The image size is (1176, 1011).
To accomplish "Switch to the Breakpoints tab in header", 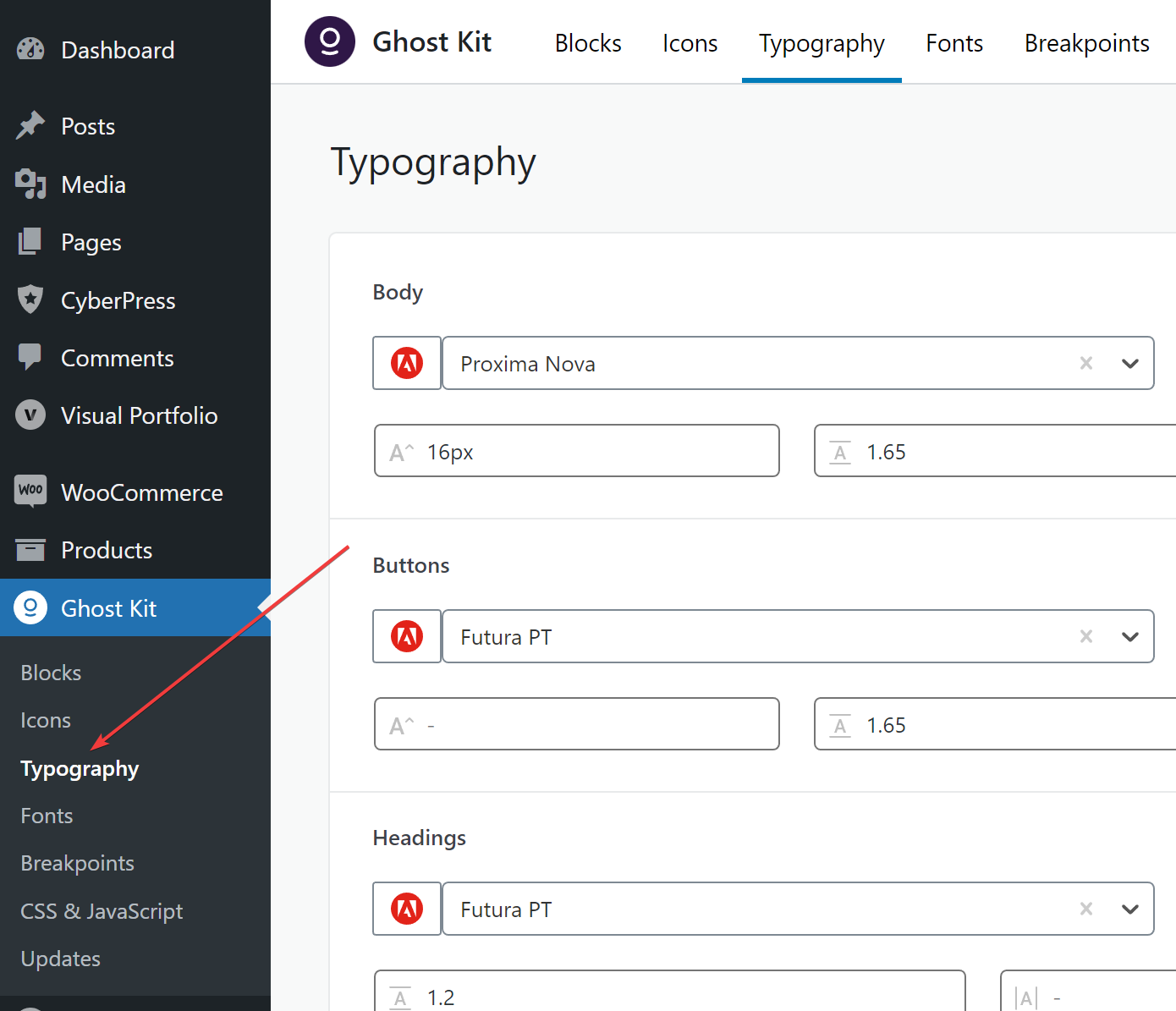I will click(1086, 43).
